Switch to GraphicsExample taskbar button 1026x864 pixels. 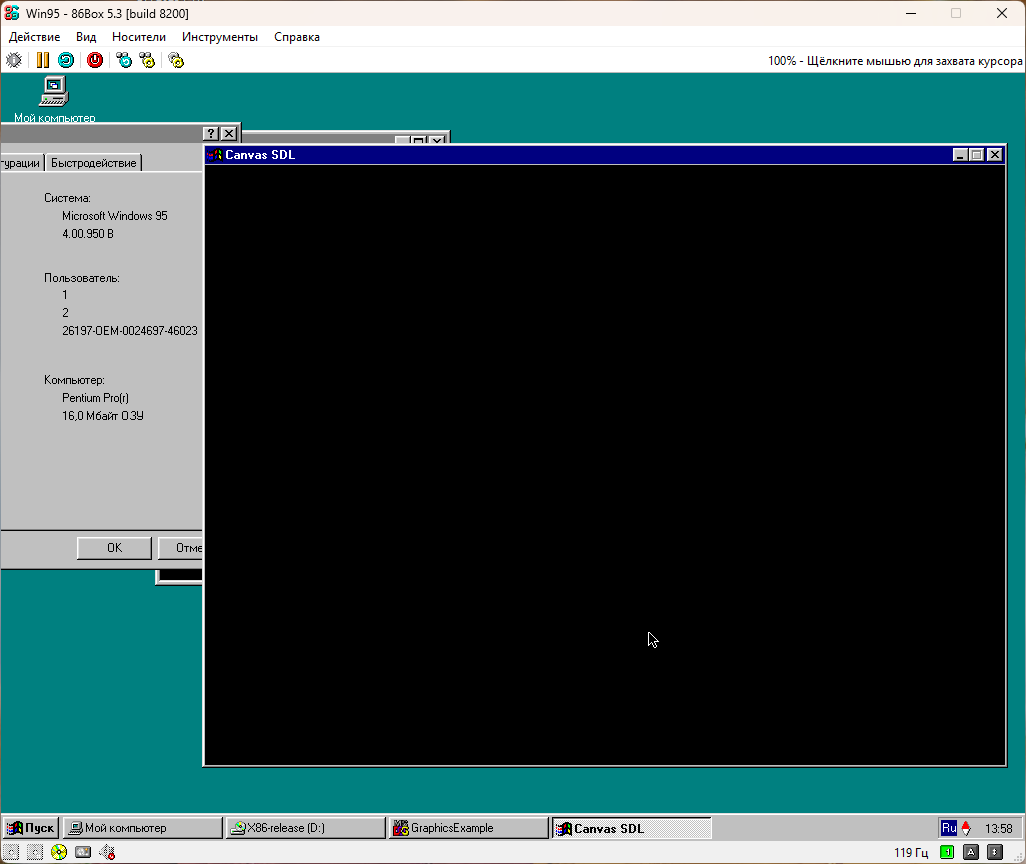469,828
